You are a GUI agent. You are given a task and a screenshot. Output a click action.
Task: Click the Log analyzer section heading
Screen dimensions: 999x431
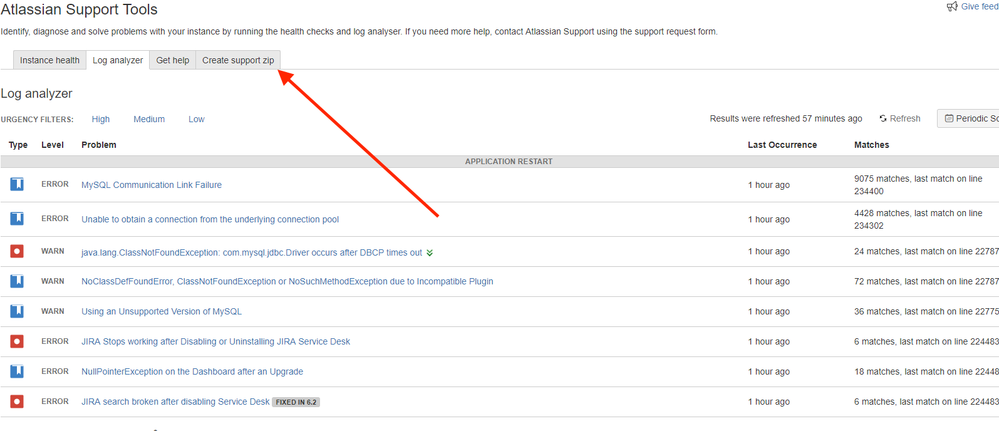click(36, 94)
